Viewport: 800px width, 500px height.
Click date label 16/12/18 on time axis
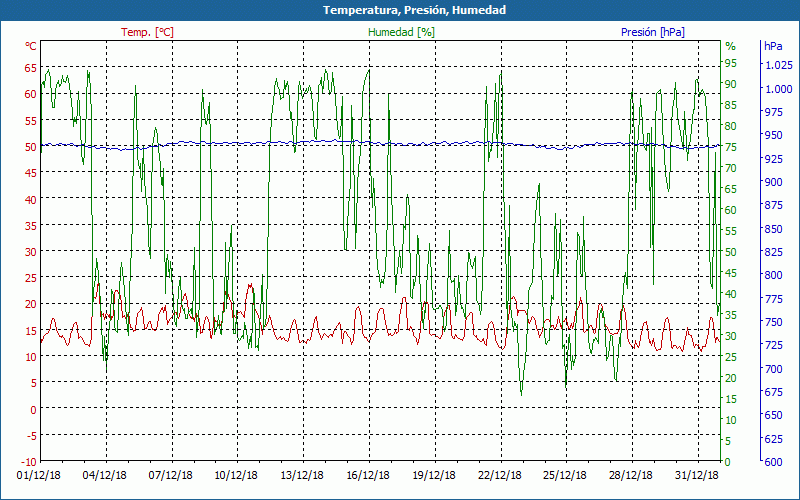(368, 476)
